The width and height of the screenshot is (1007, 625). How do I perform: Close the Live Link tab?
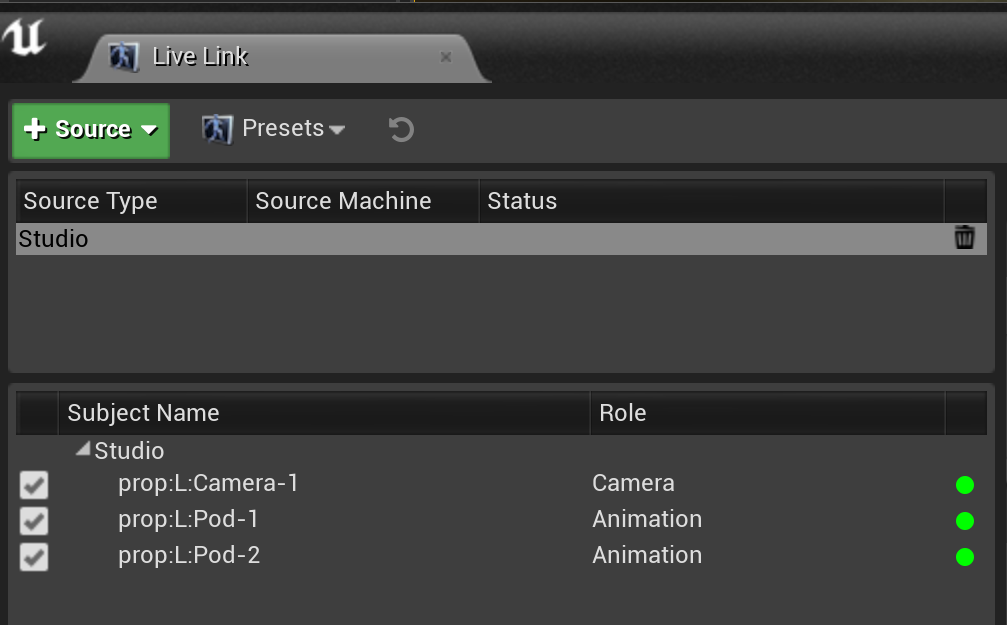(446, 57)
